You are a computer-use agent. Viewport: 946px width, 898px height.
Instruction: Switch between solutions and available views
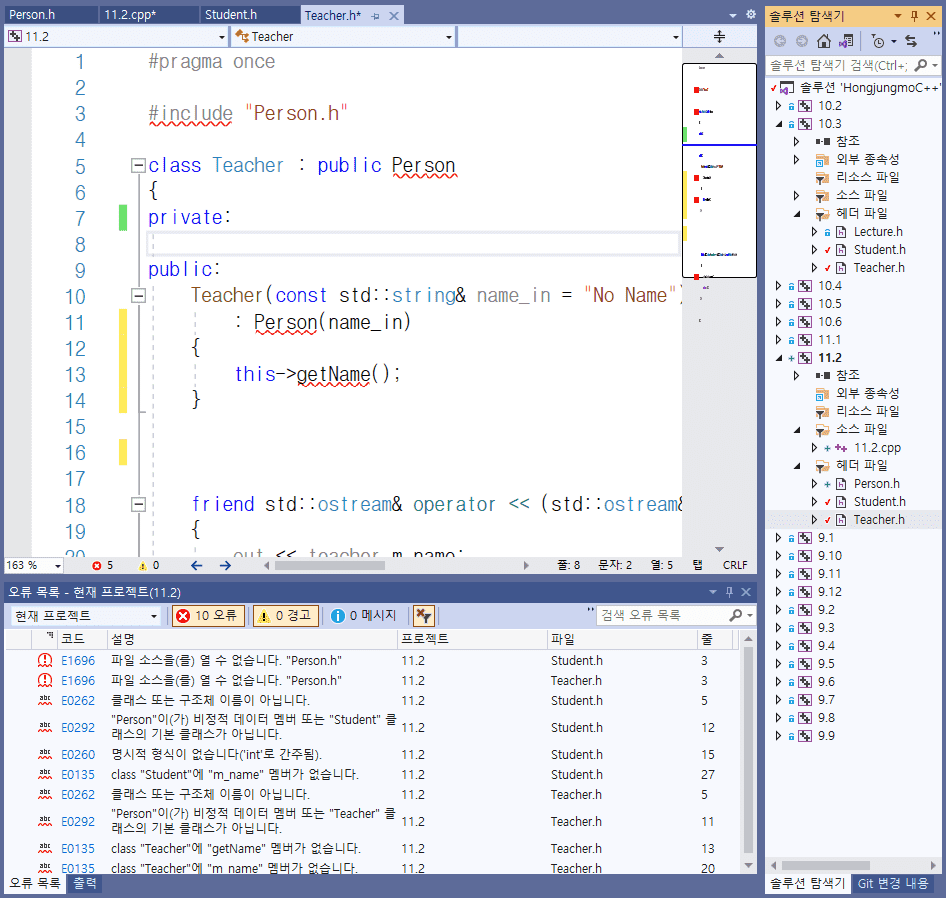click(847, 41)
